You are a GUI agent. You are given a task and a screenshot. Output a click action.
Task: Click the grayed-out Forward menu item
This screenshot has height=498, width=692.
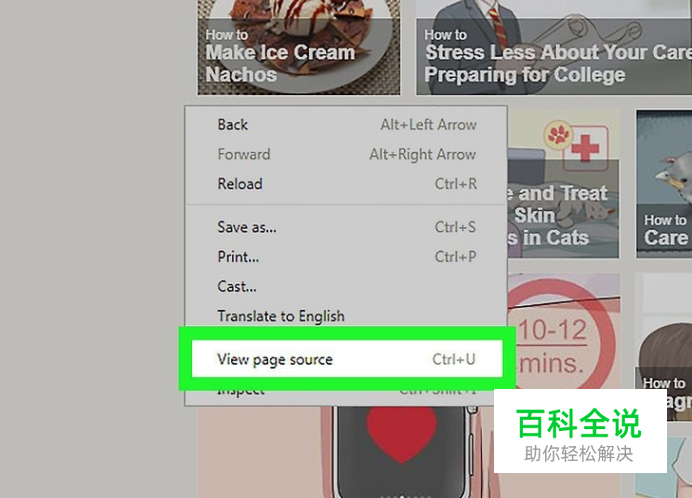pyautogui.click(x=347, y=154)
